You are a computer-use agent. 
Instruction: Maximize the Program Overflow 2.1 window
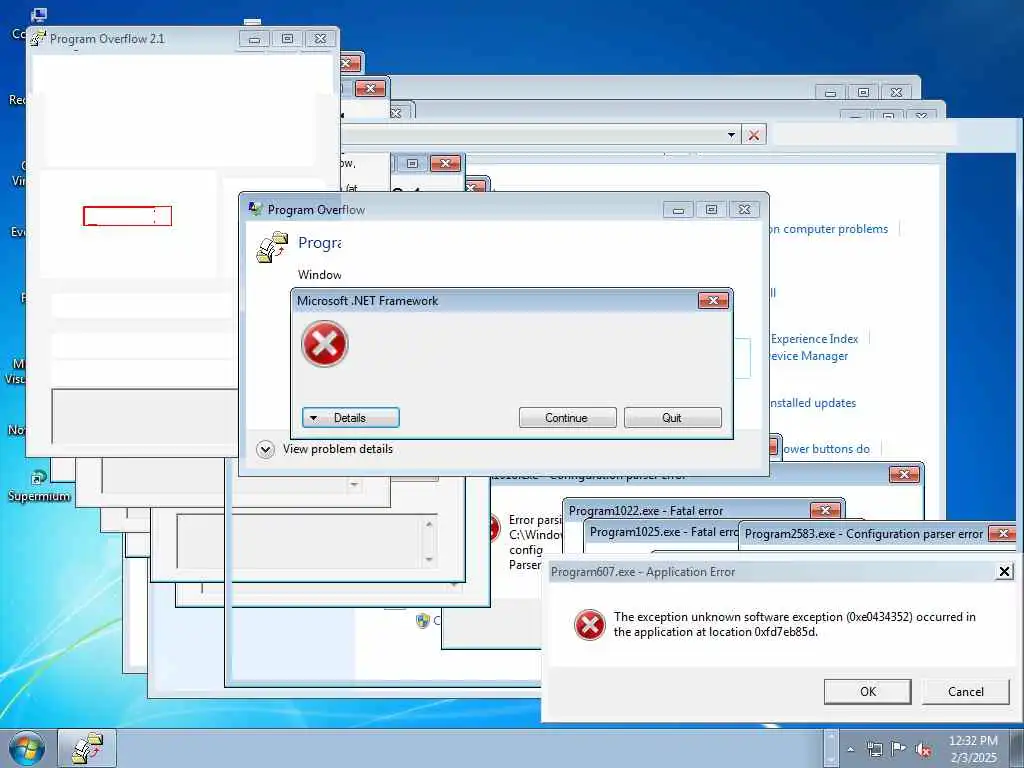click(x=287, y=39)
